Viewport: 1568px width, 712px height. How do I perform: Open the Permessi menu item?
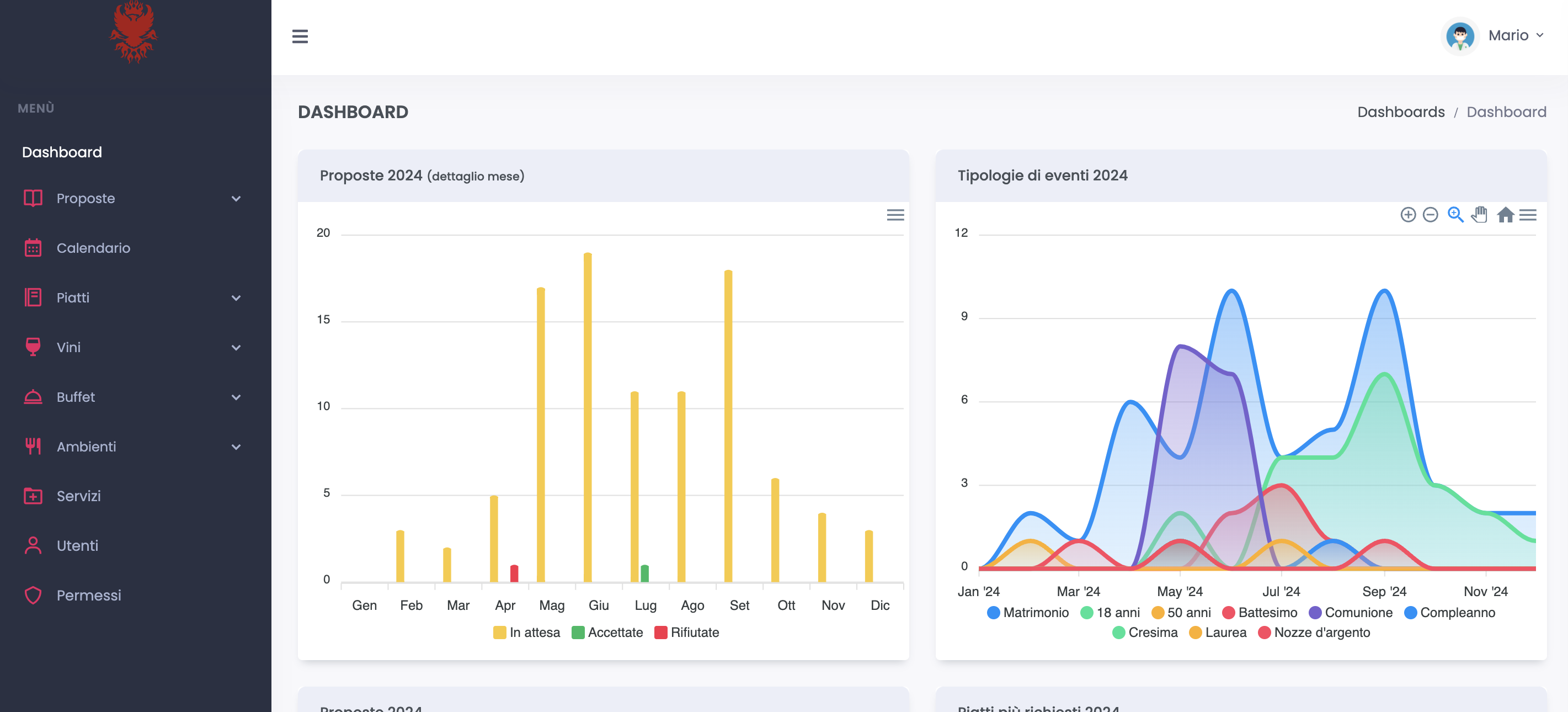pos(89,595)
